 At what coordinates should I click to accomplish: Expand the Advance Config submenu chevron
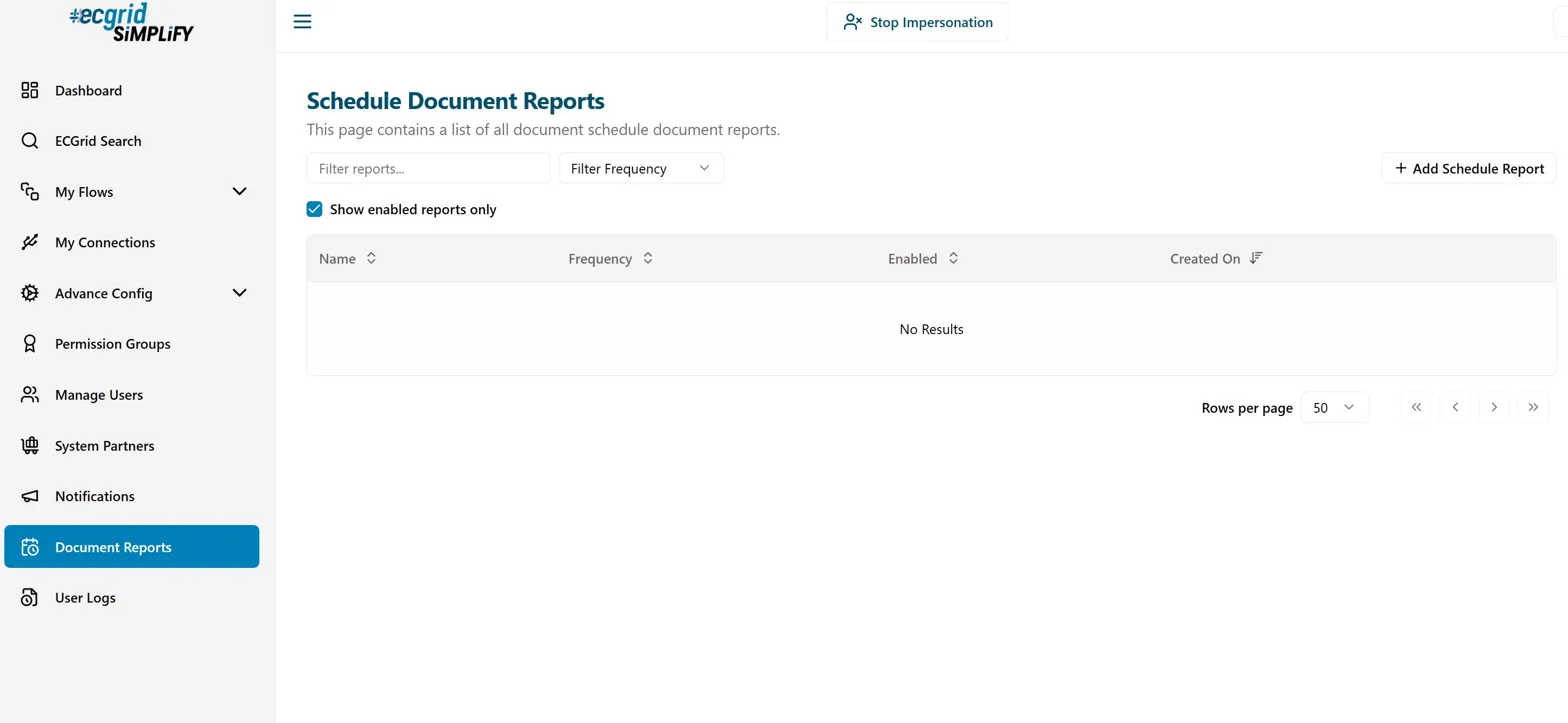[x=239, y=292]
